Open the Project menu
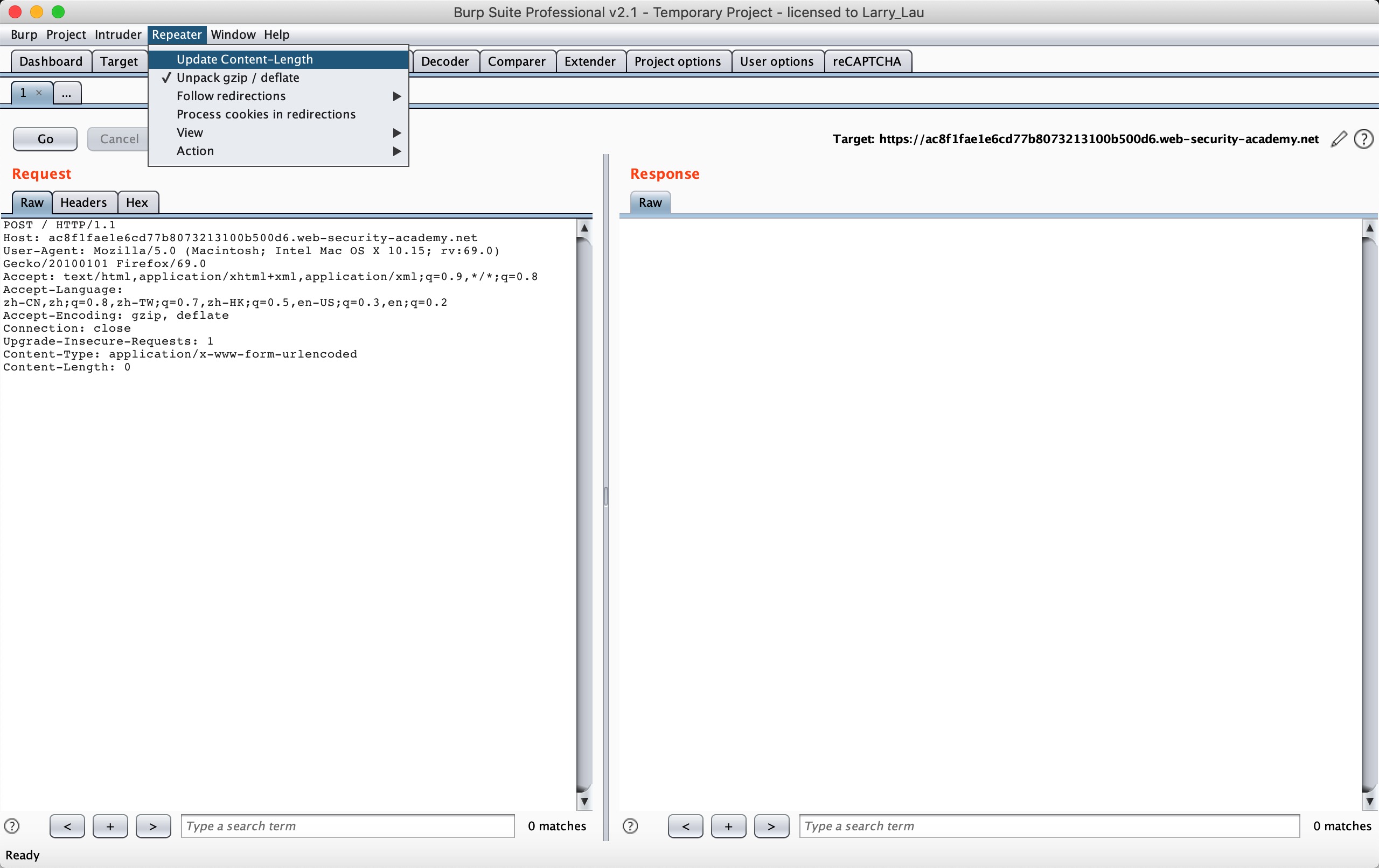The image size is (1379, 868). (66, 34)
